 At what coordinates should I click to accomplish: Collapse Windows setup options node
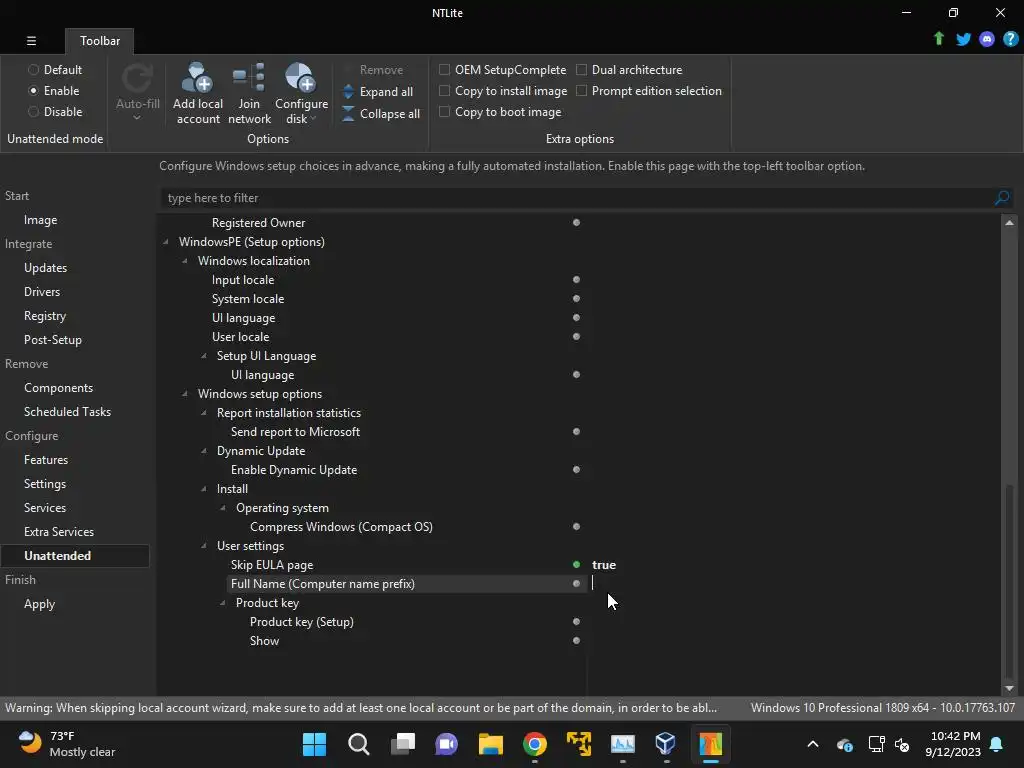point(185,394)
